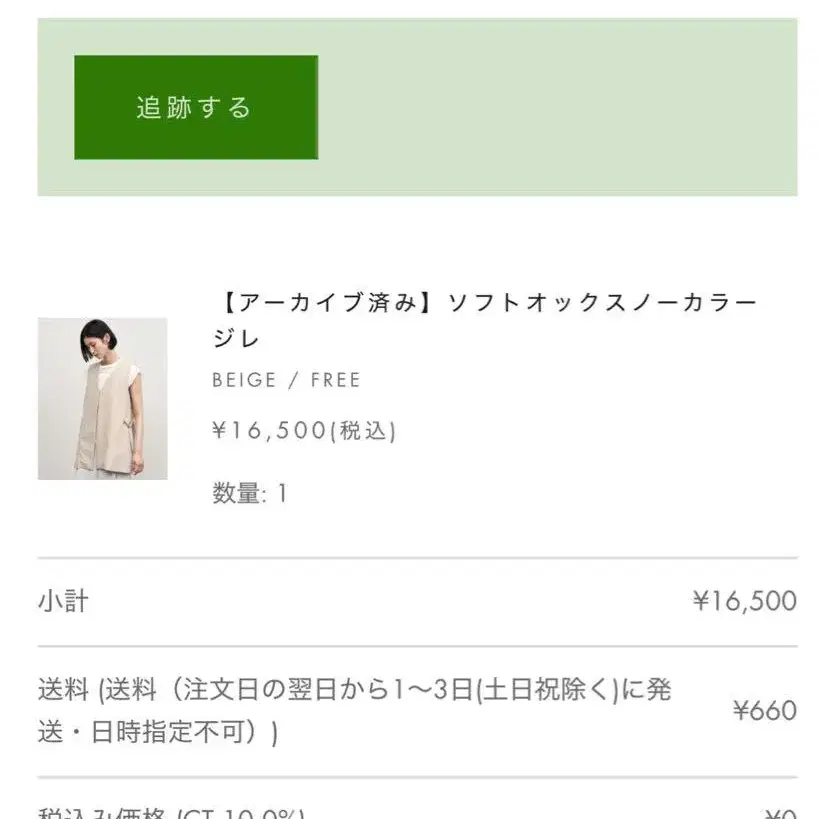Open the beige vest product thumbnail
This screenshot has height=819, width=819.
point(103,399)
